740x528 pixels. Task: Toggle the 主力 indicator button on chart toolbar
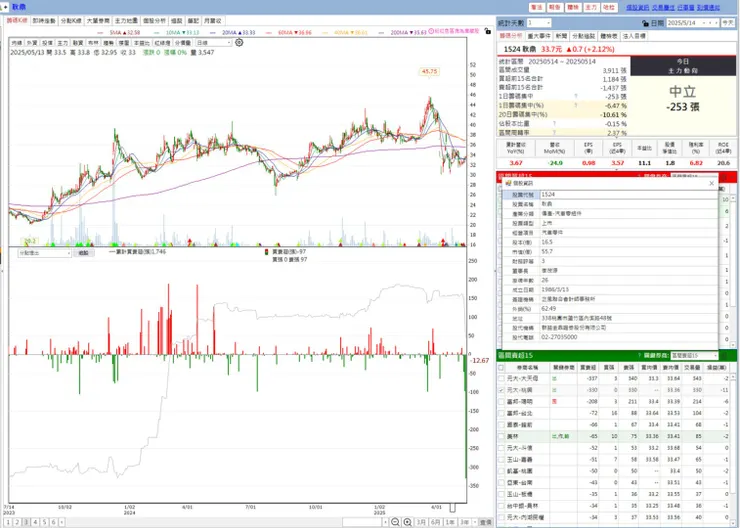(62, 43)
